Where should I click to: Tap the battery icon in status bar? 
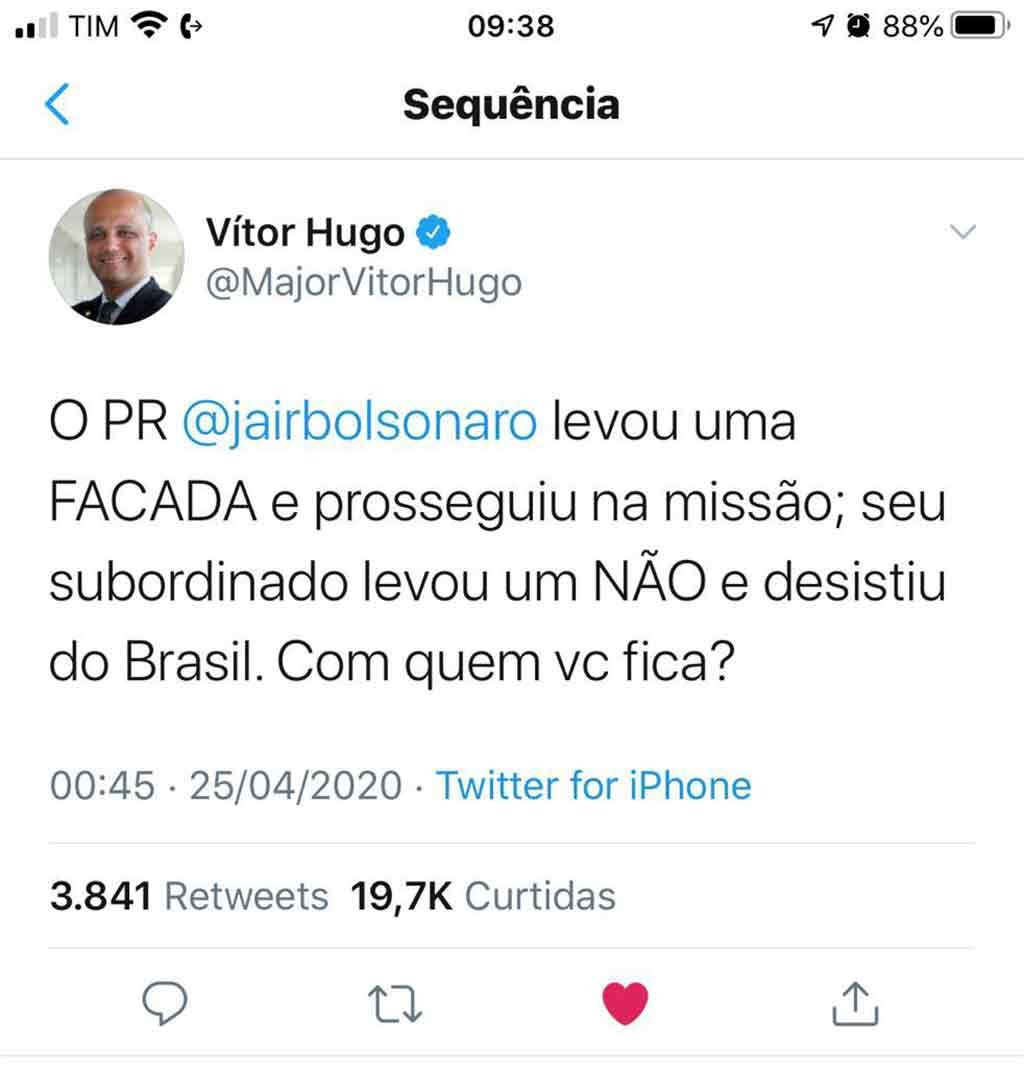tap(981, 26)
